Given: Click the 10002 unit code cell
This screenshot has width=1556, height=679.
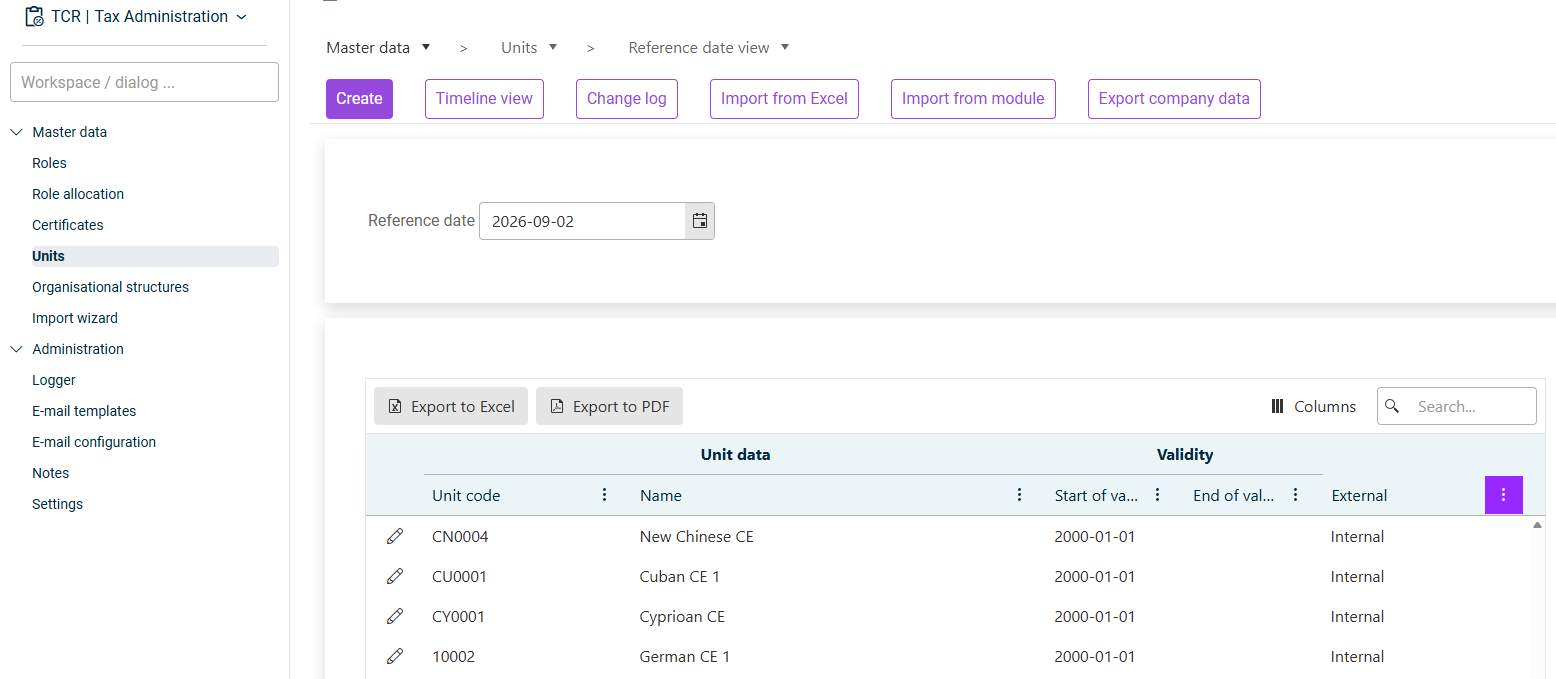Looking at the screenshot, I should (453, 657).
